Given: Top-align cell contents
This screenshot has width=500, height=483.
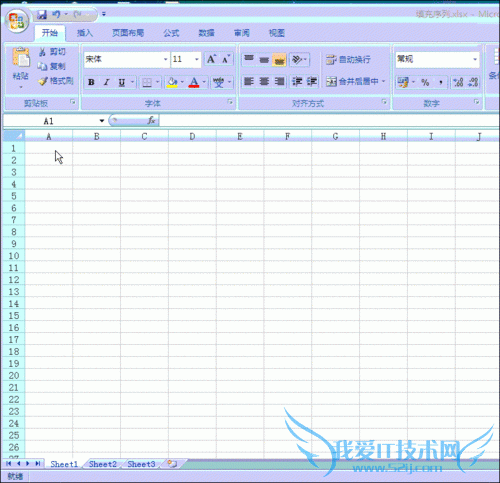Looking at the screenshot, I should pos(249,59).
